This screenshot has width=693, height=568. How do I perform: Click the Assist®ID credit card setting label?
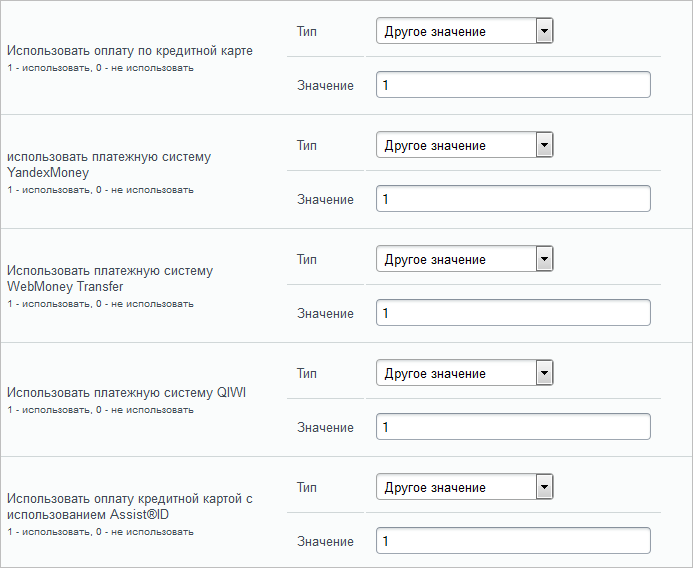point(130,507)
